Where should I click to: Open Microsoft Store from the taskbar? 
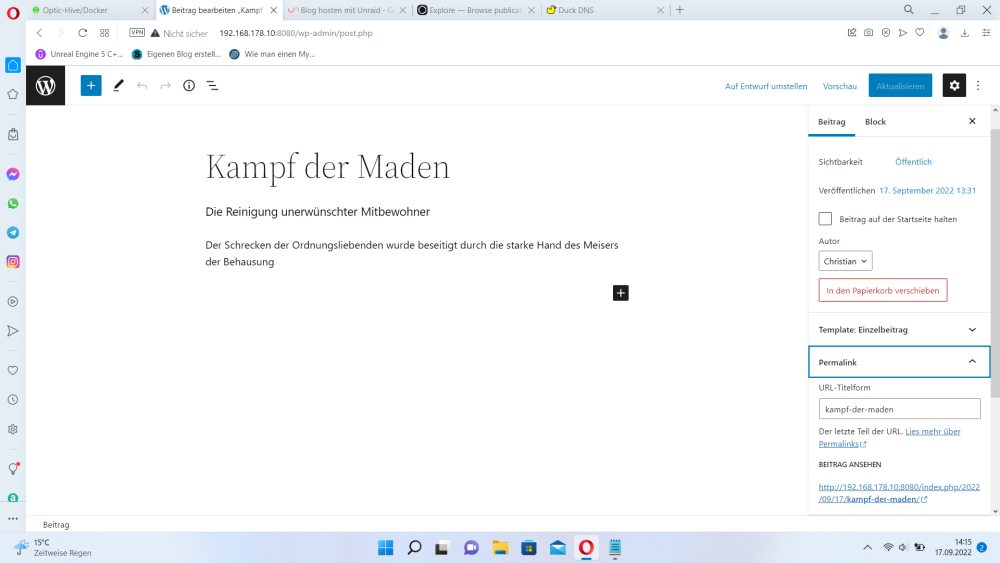(x=529, y=548)
